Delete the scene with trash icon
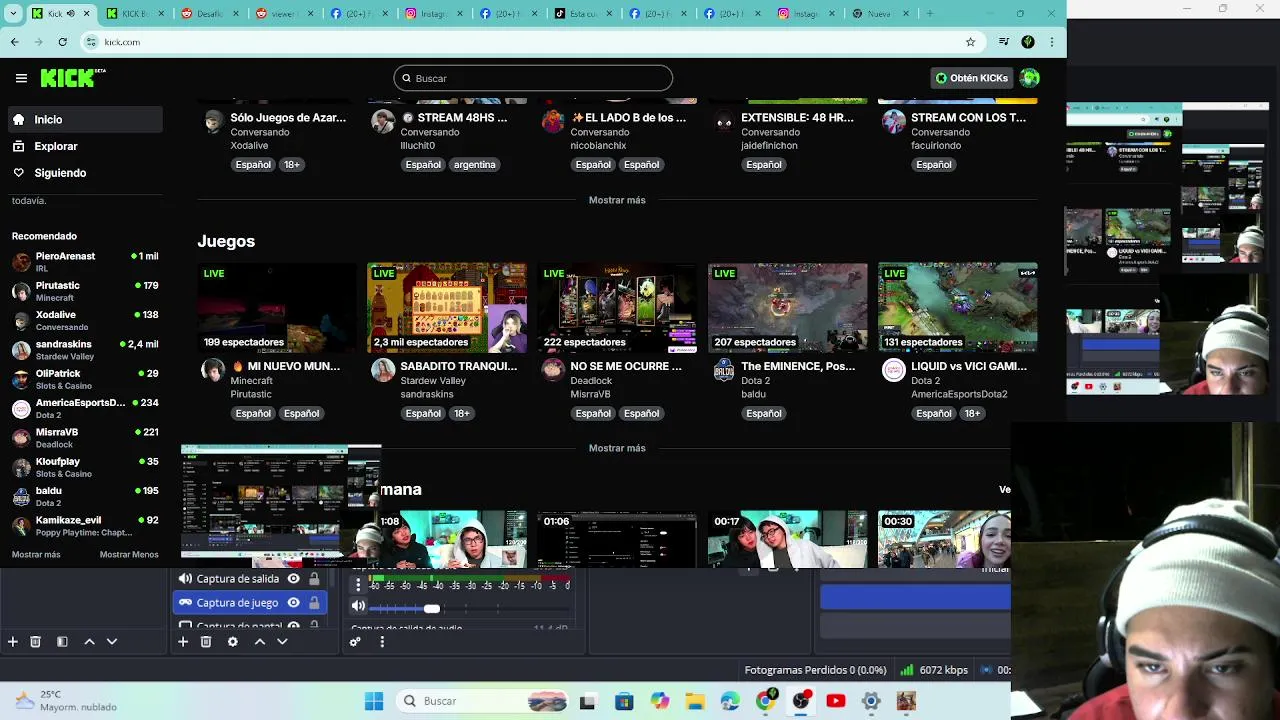 [x=35, y=642]
